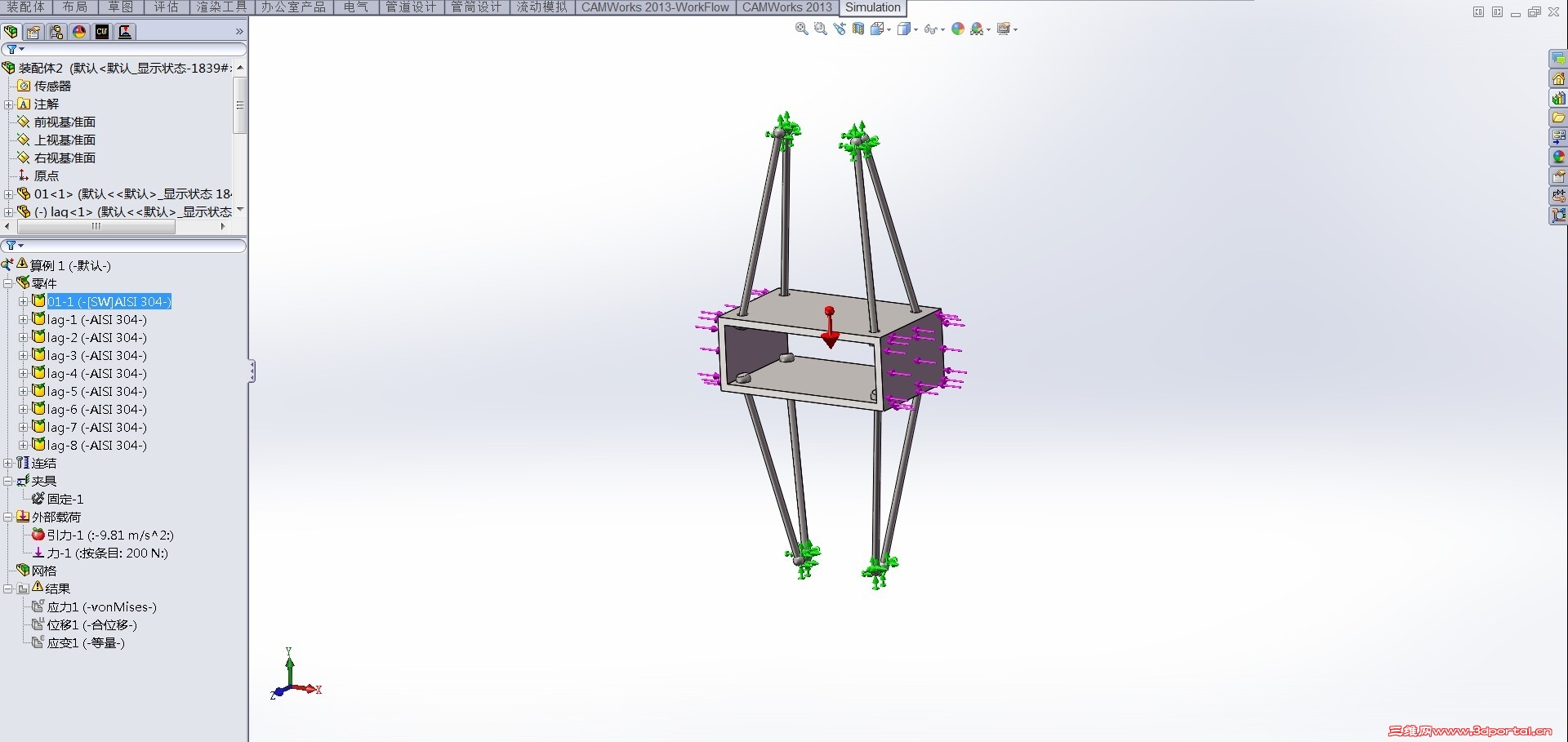The width and height of the screenshot is (1568, 742).
Task: Switch to the 评估 tab
Action: coord(166,7)
